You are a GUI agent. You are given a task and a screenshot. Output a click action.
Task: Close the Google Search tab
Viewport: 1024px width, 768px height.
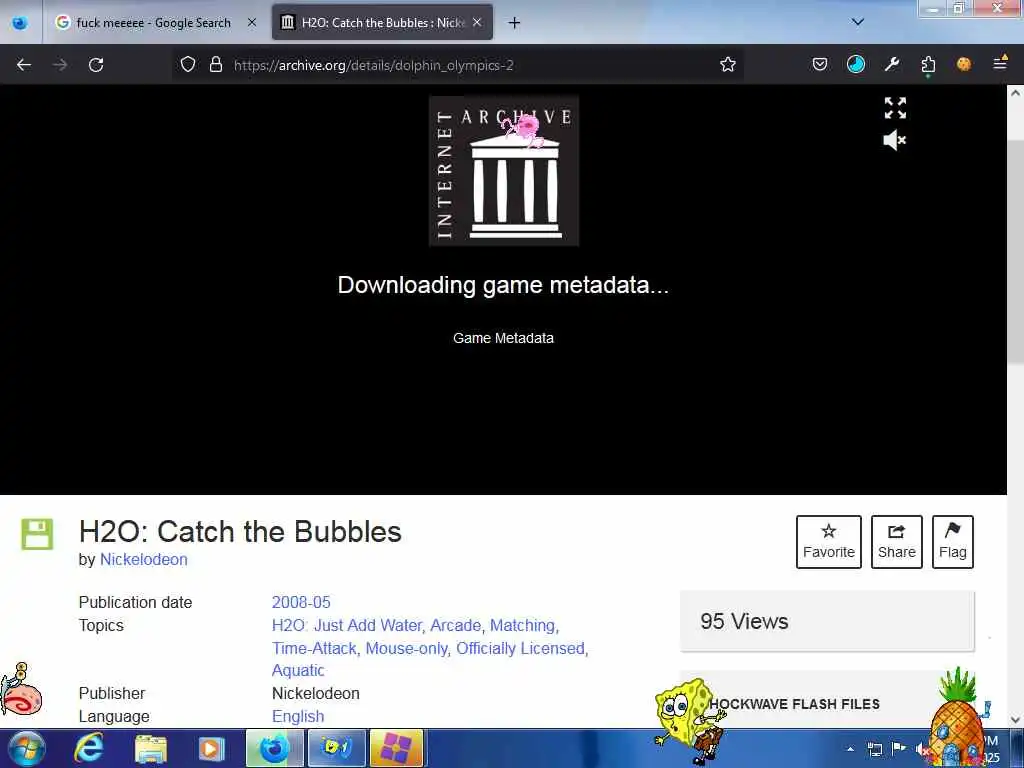(x=251, y=22)
